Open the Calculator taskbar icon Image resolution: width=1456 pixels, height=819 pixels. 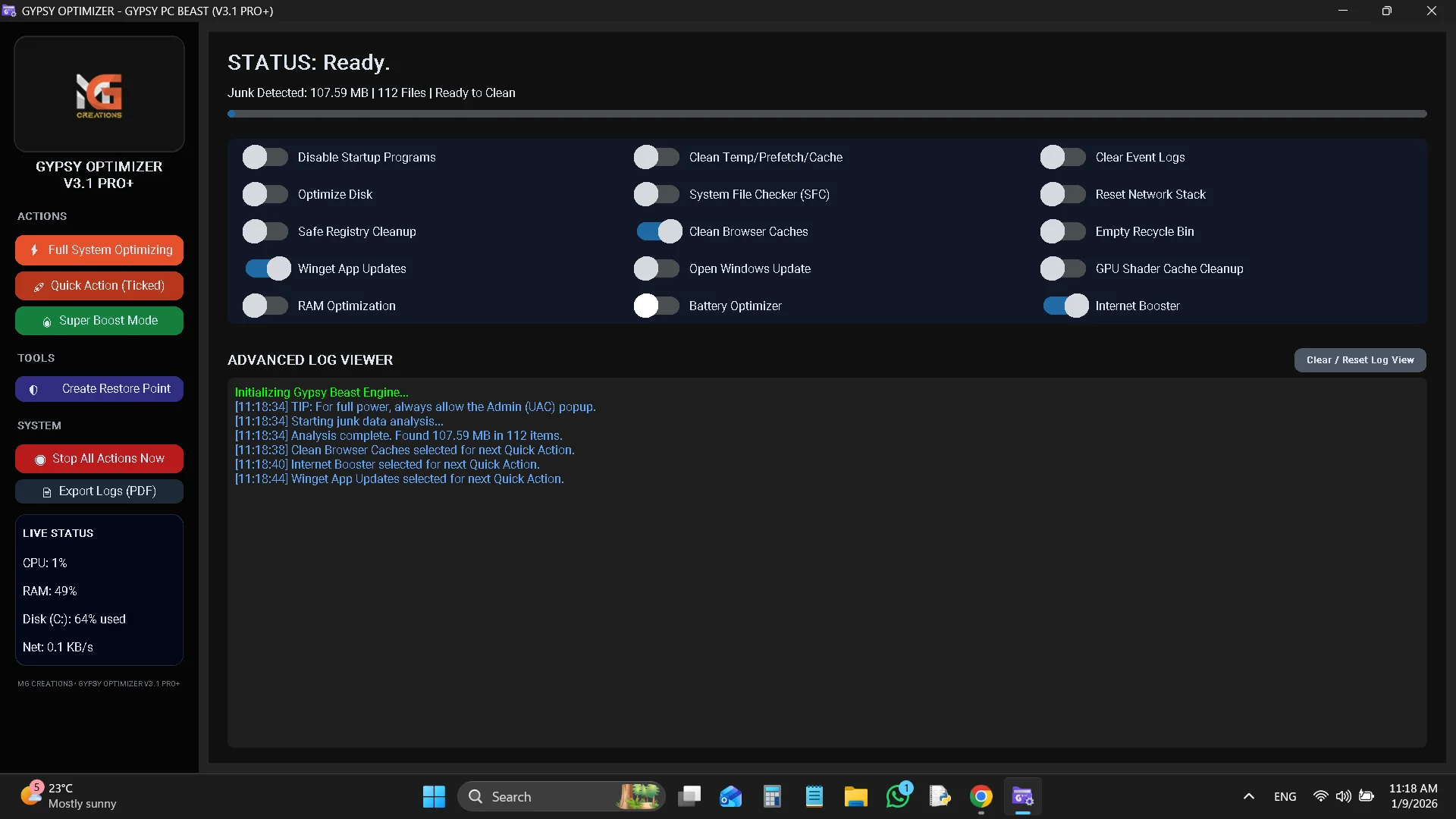coord(772,796)
